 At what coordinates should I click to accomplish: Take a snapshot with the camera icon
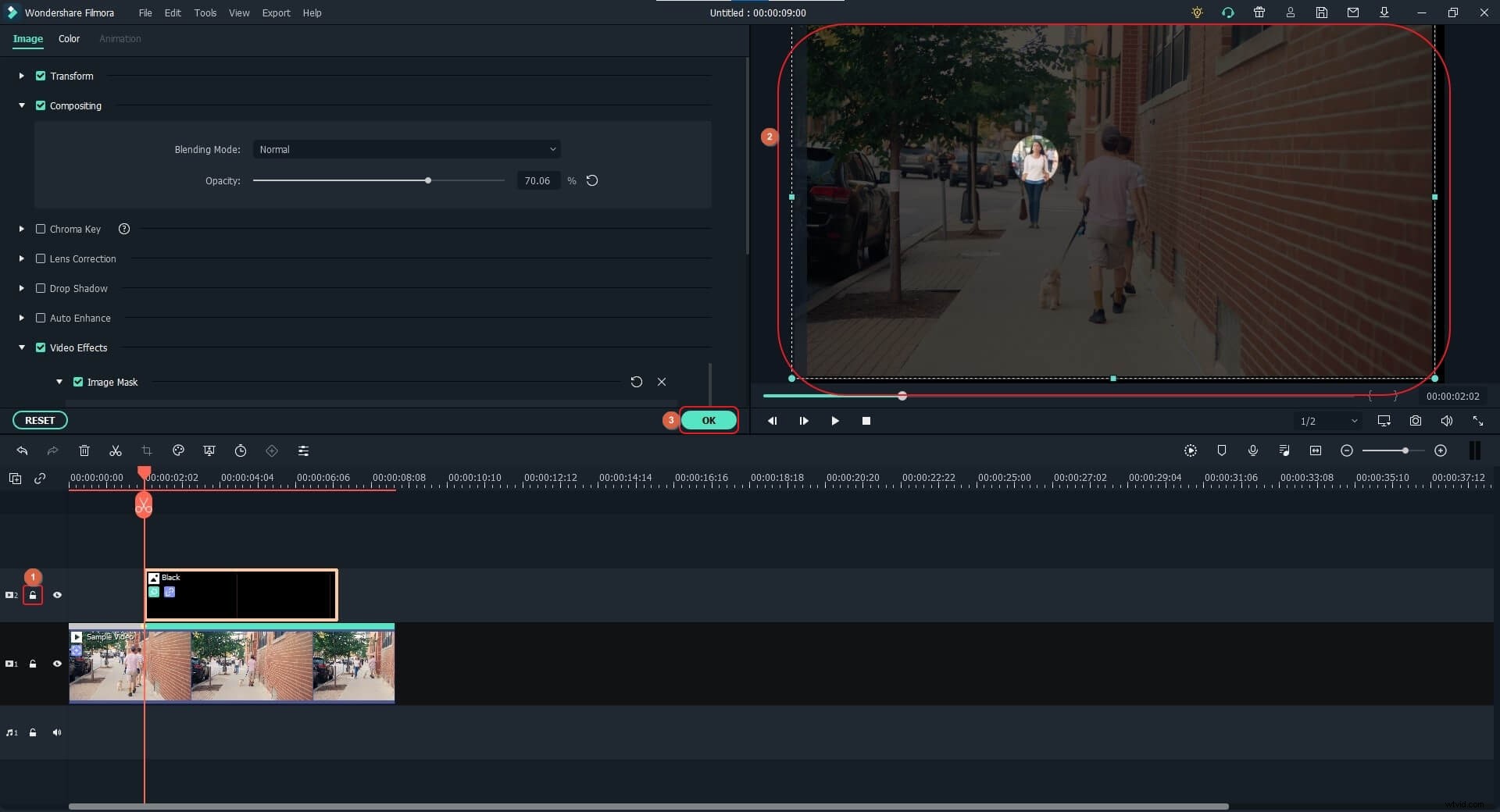(x=1415, y=421)
